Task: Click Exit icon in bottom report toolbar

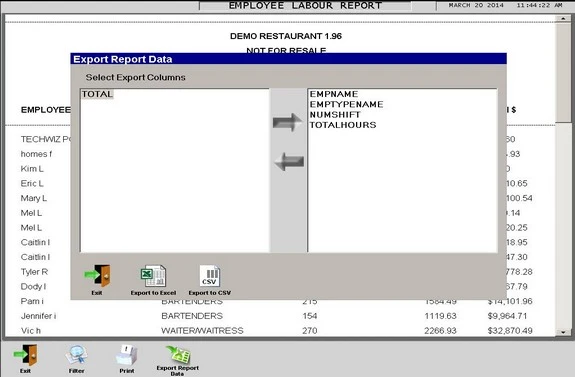Action: [26, 355]
